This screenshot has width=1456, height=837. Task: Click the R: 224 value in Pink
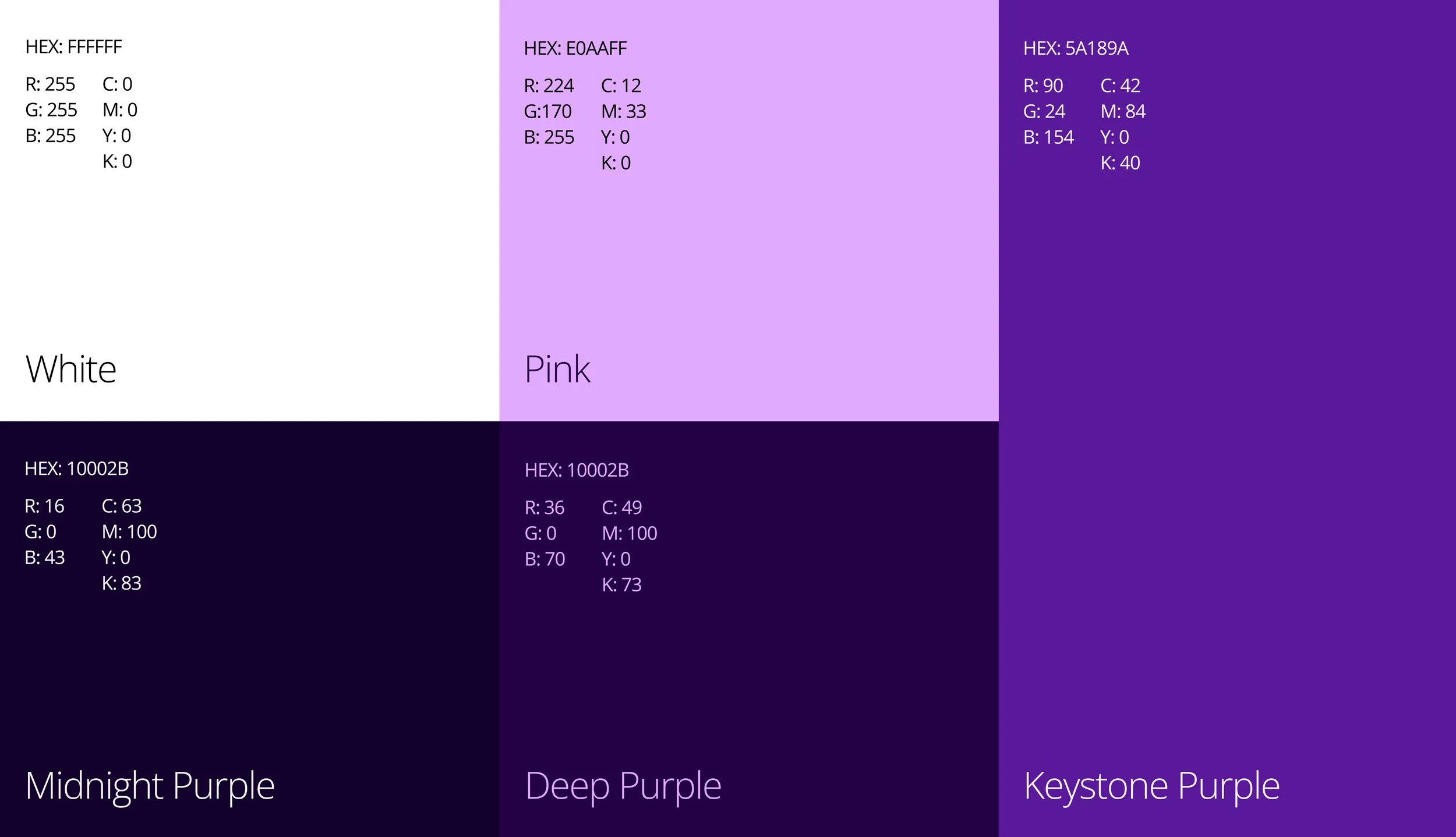(x=549, y=86)
